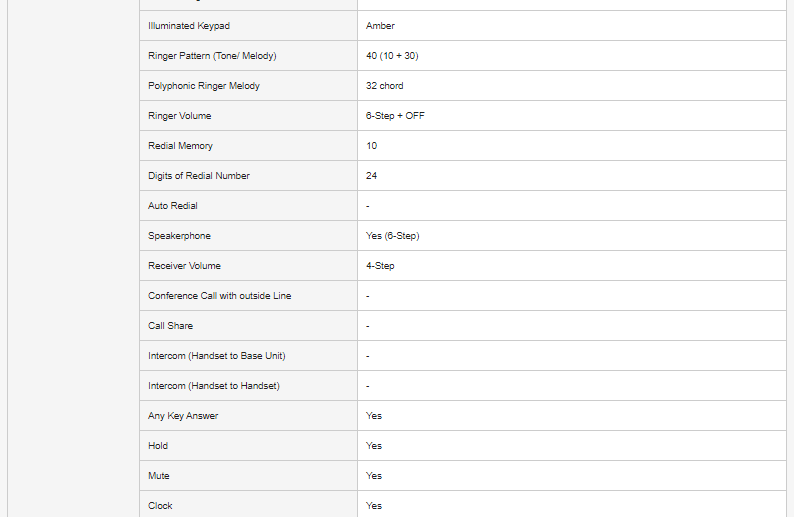This screenshot has width=794, height=517.
Task: Click the Redial Memory label
Action: (x=180, y=146)
